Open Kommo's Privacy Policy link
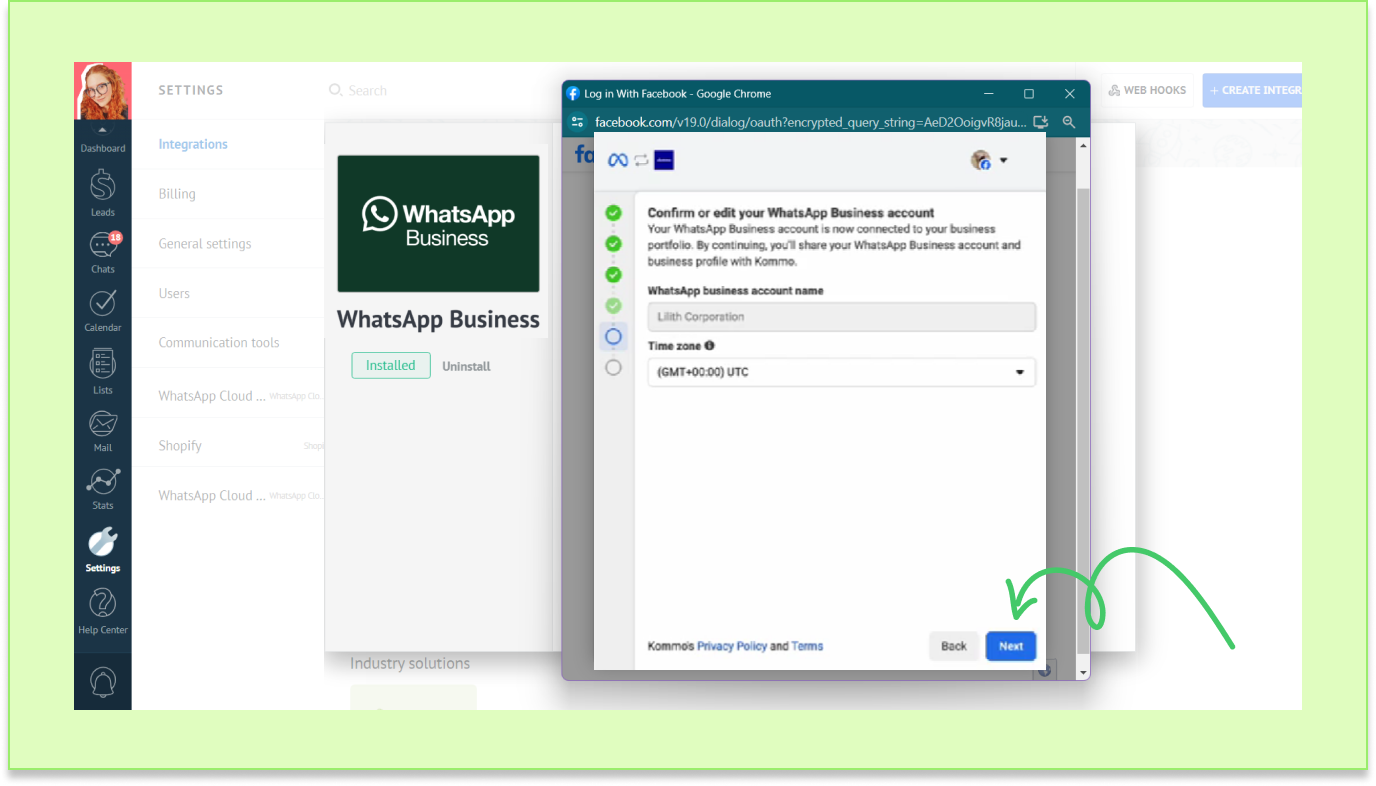The height and width of the screenshot is (786, 1376). tap(731, 646)
